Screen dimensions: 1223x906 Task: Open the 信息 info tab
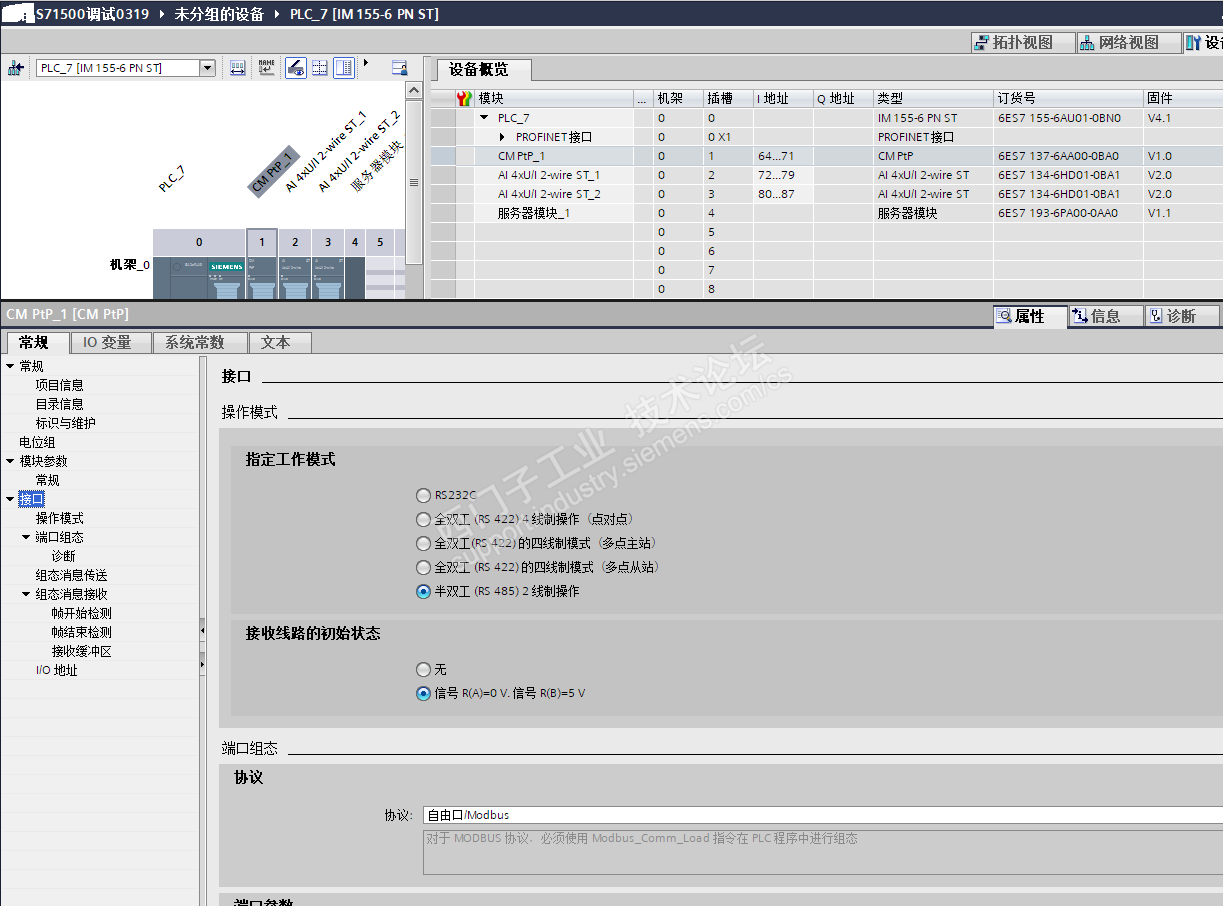[1105, 316]
